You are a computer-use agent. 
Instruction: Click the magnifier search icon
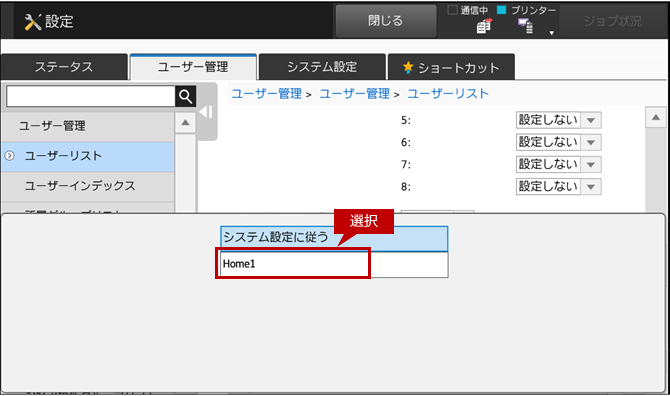(x=185, y=97)
